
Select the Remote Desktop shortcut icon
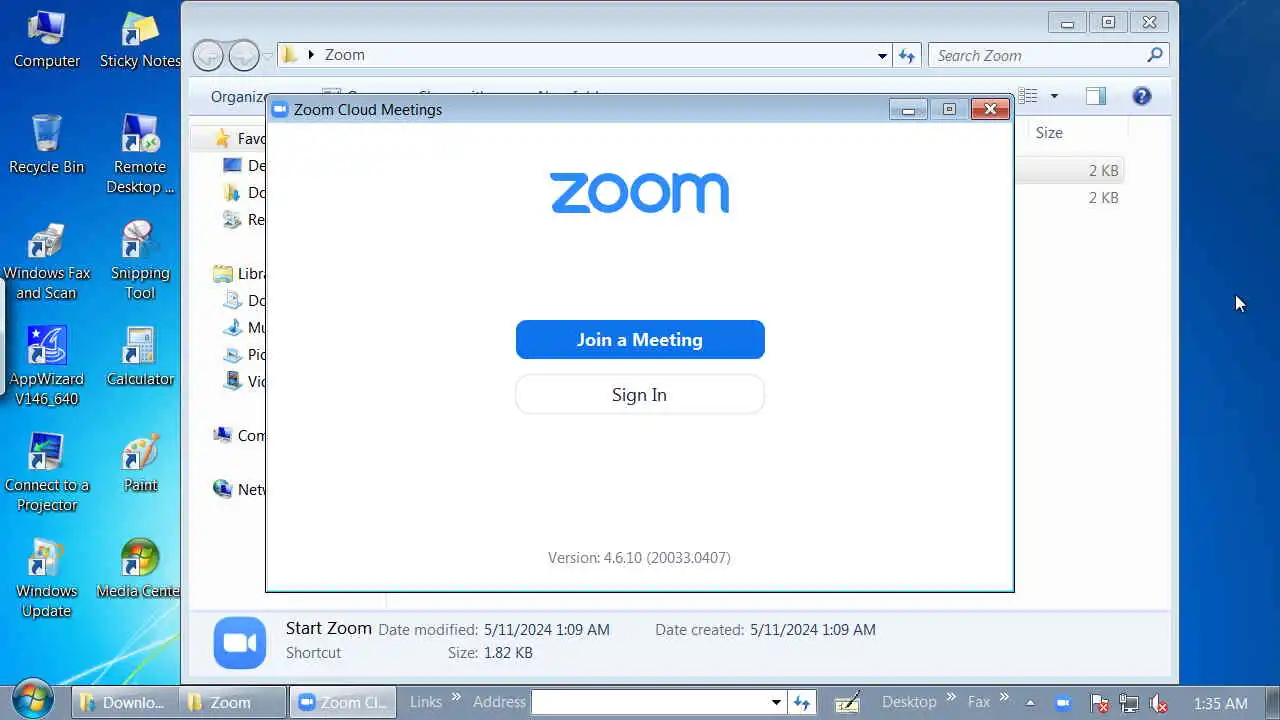(140, 155)
